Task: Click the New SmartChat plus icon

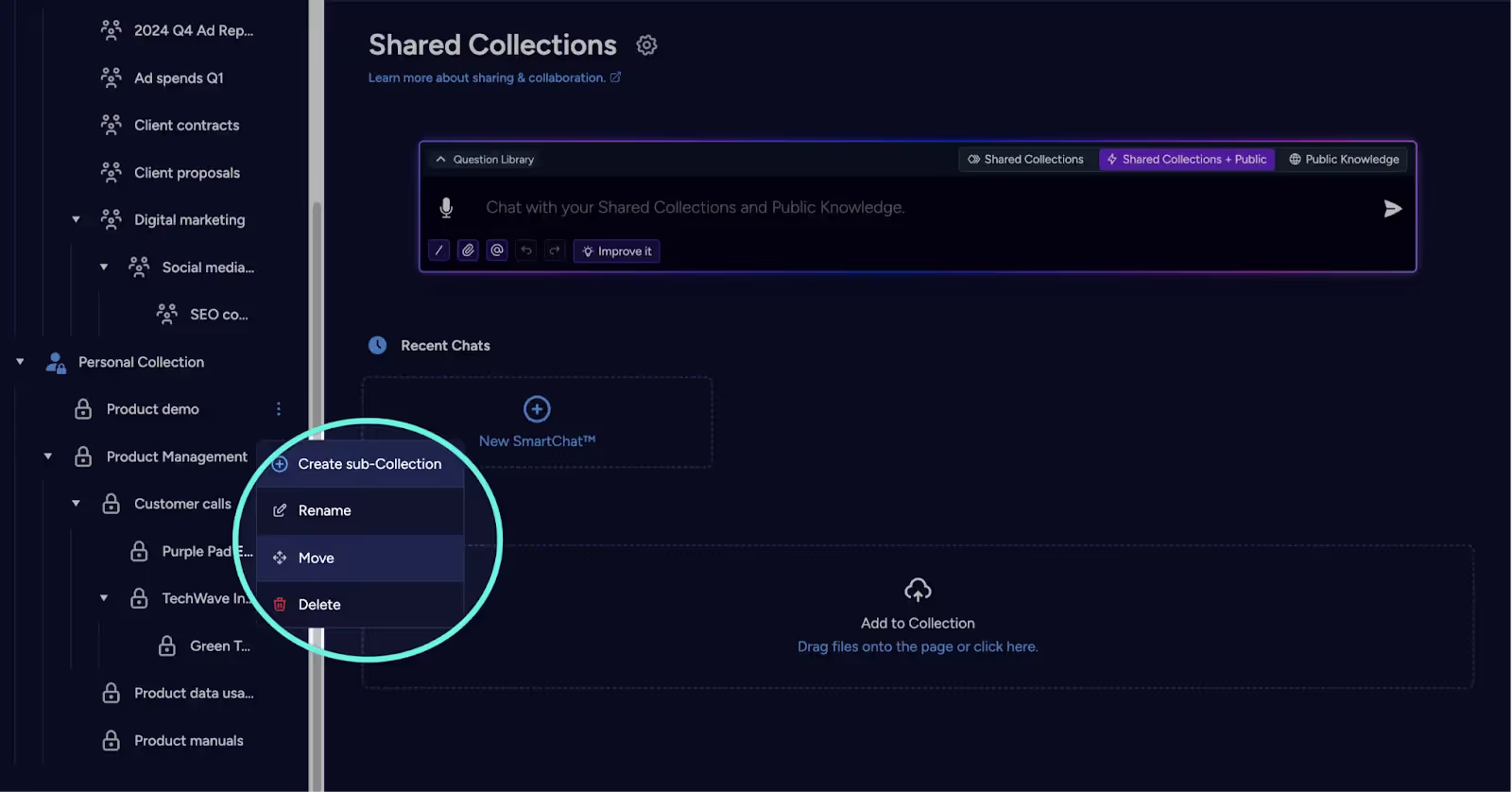Action: tap(537, 409)
